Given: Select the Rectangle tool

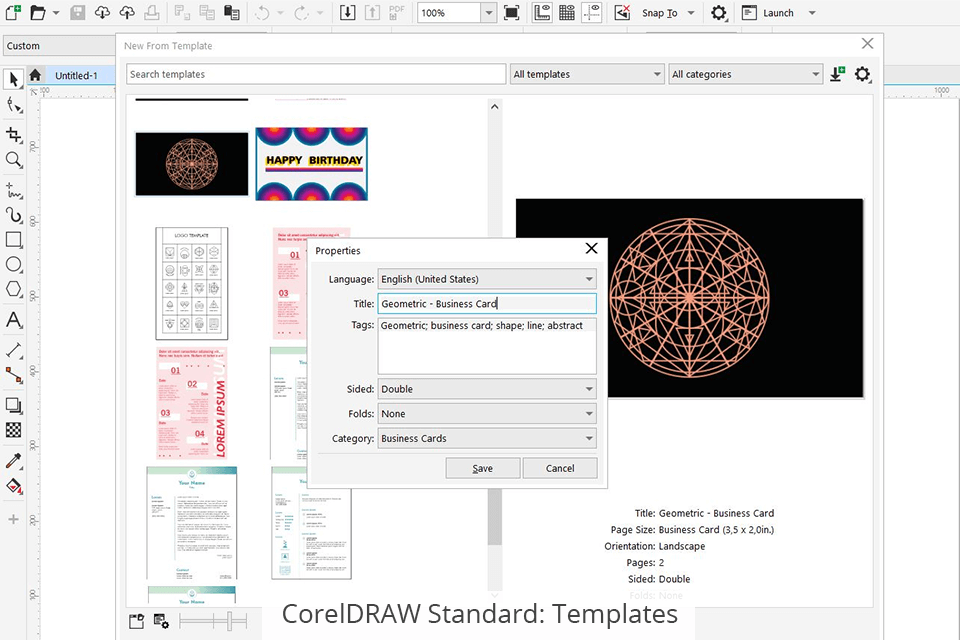Looking at the screenshot, I should [13, 239].
